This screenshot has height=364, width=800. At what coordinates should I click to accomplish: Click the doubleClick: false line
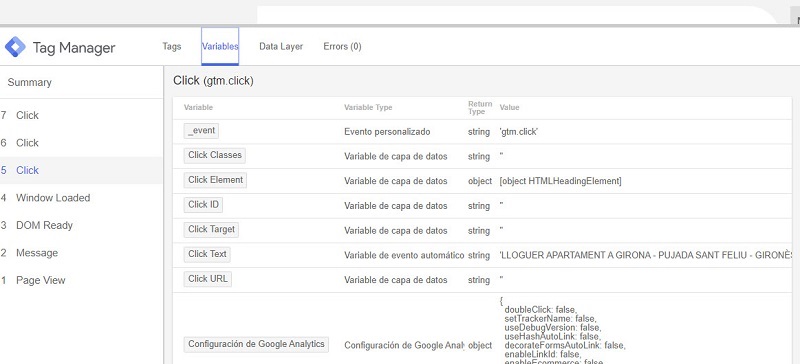(540, 310)
